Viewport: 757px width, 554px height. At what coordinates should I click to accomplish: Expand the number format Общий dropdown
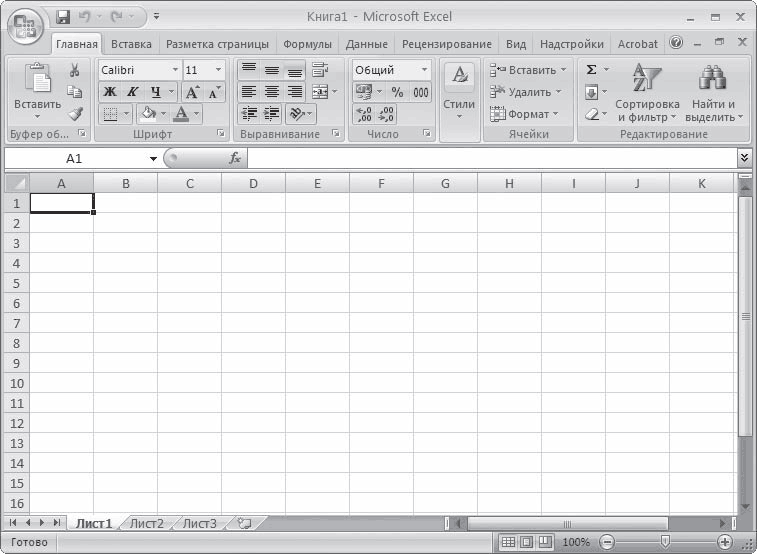point(424,70)
